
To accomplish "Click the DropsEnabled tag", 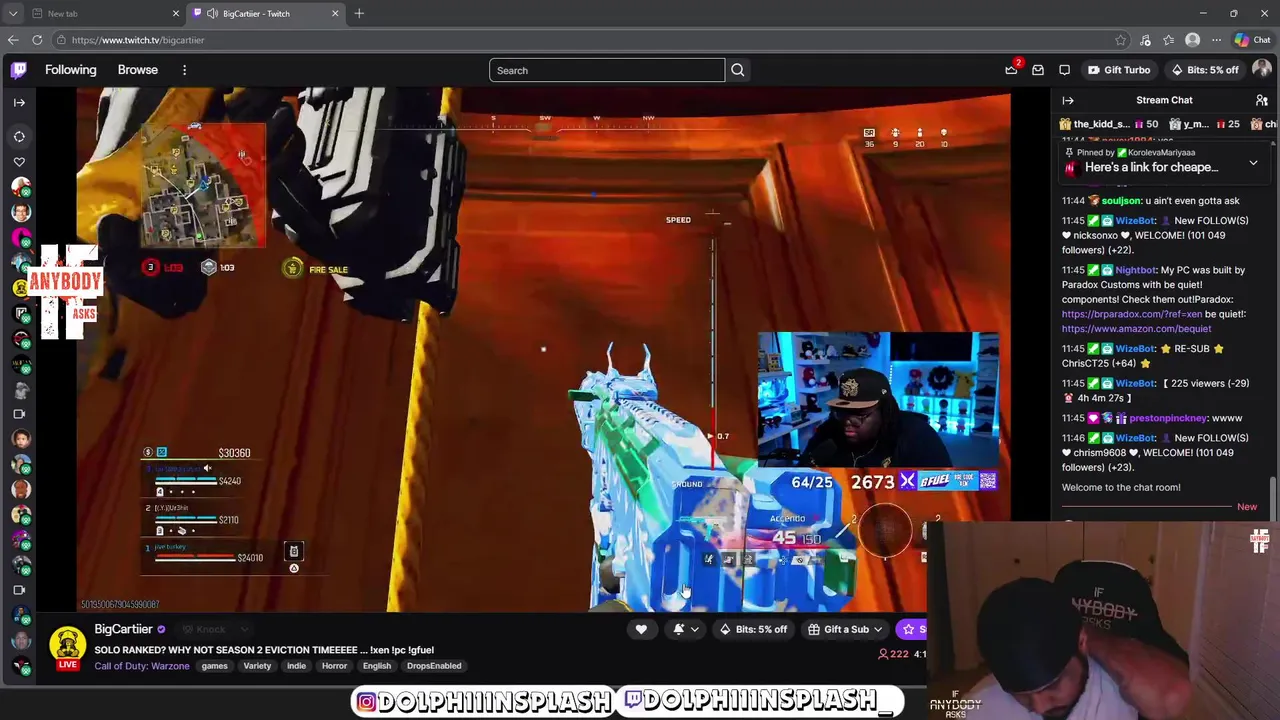I will coord(434,666).
